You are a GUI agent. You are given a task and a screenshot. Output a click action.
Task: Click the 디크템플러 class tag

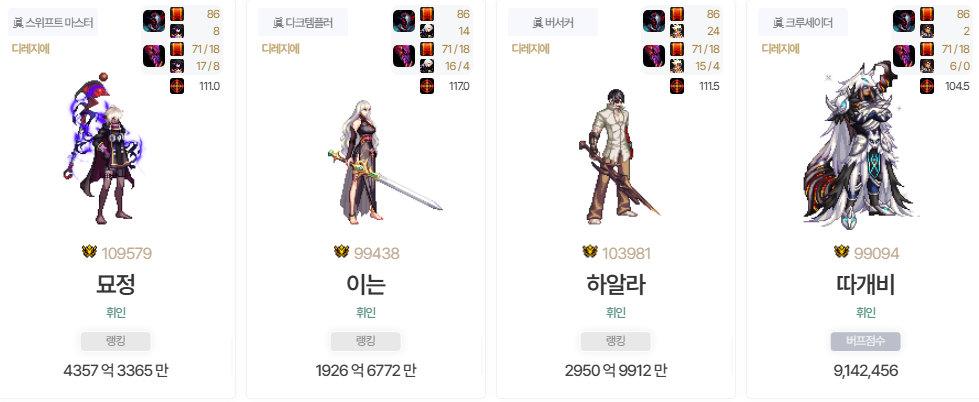(303, 22)
